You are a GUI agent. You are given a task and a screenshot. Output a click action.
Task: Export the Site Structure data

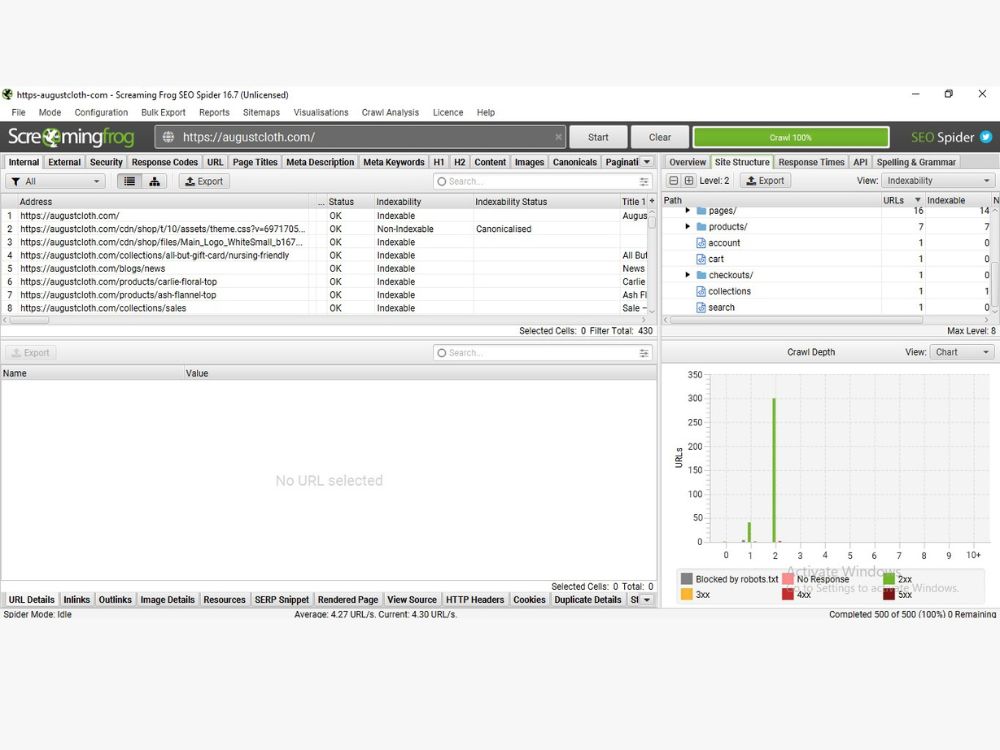pos(765,180)
